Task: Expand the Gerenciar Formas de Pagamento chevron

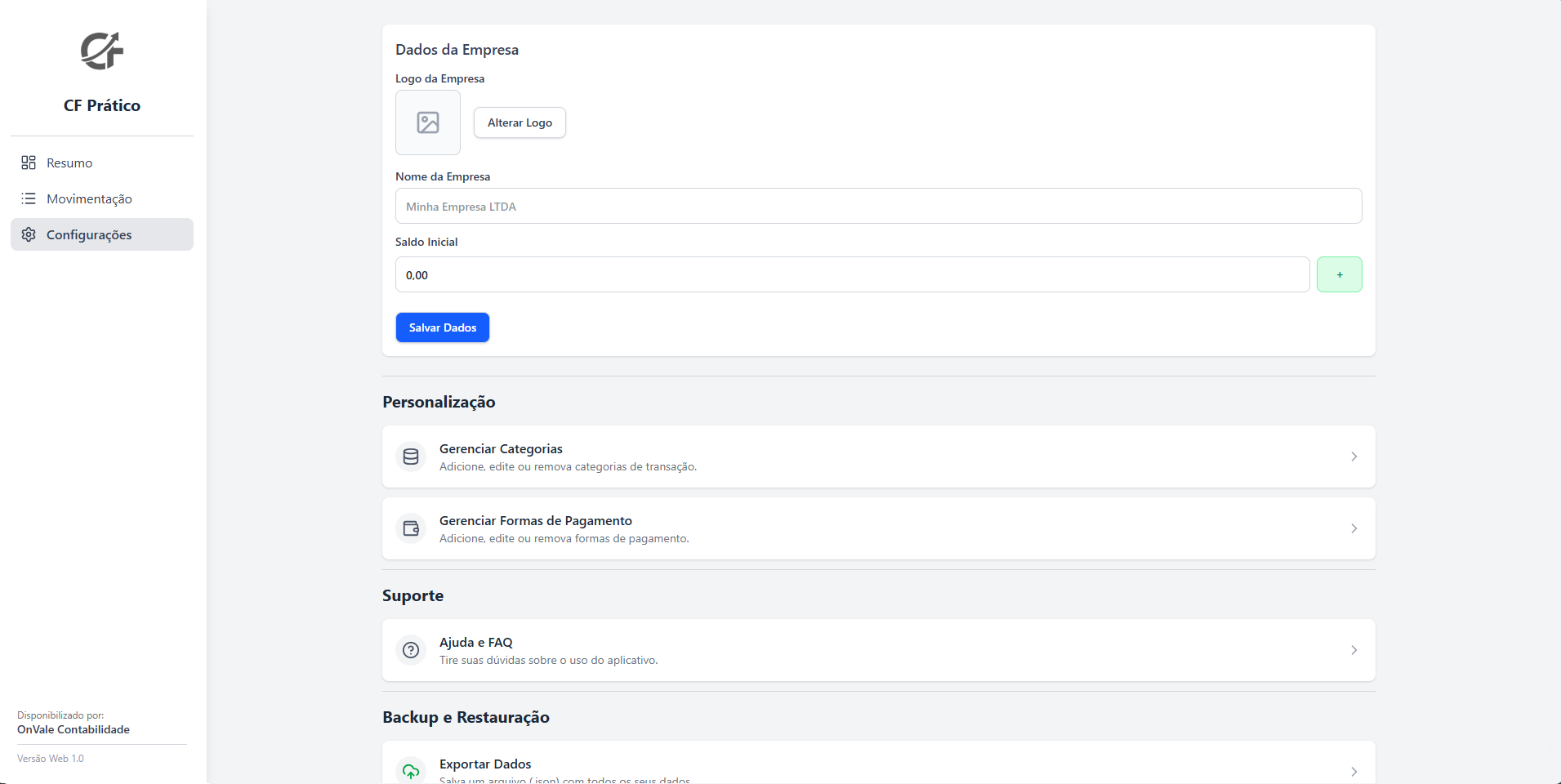Action: (1353, 528)
